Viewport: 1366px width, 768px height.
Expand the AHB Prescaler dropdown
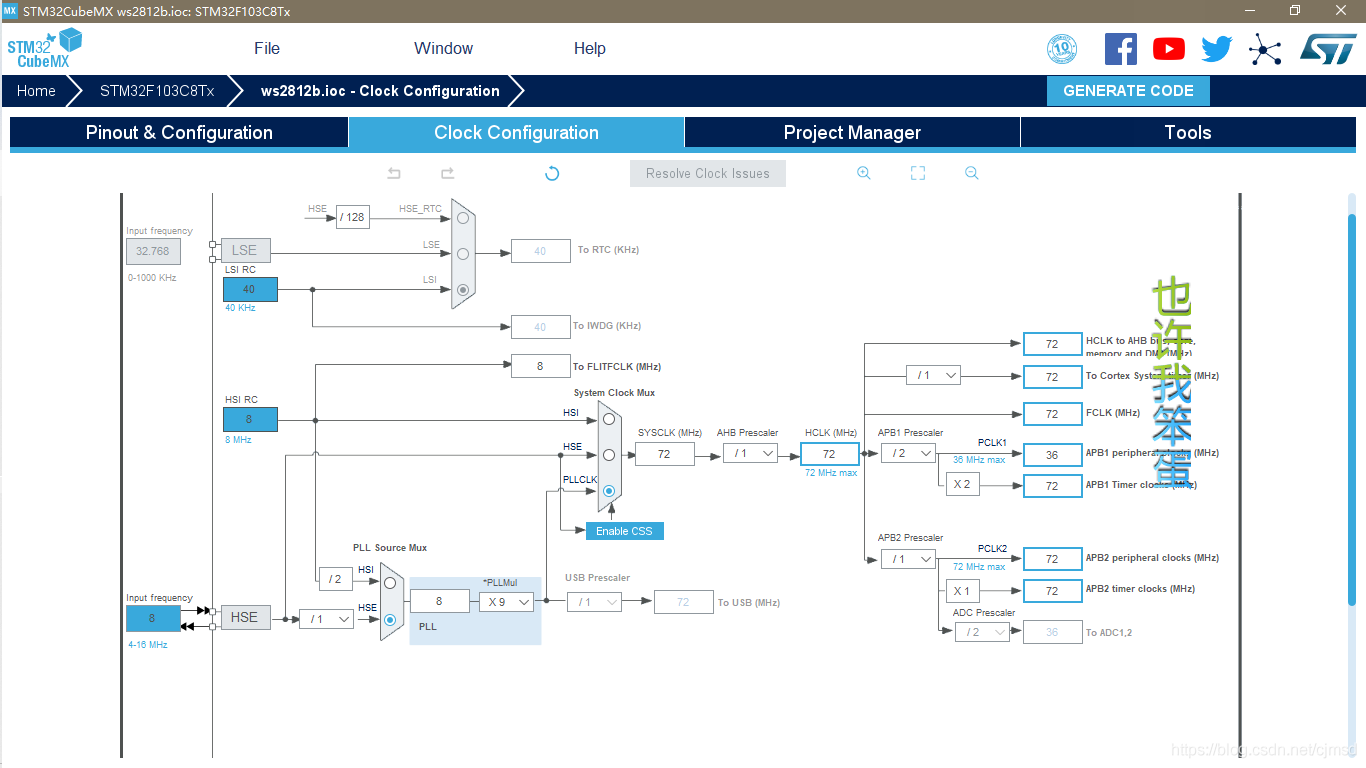click(751, 454)
